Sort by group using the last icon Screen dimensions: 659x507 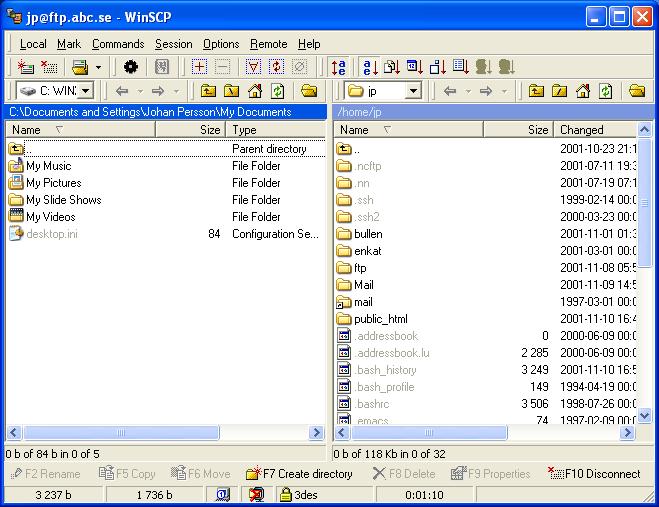(506, 67)
